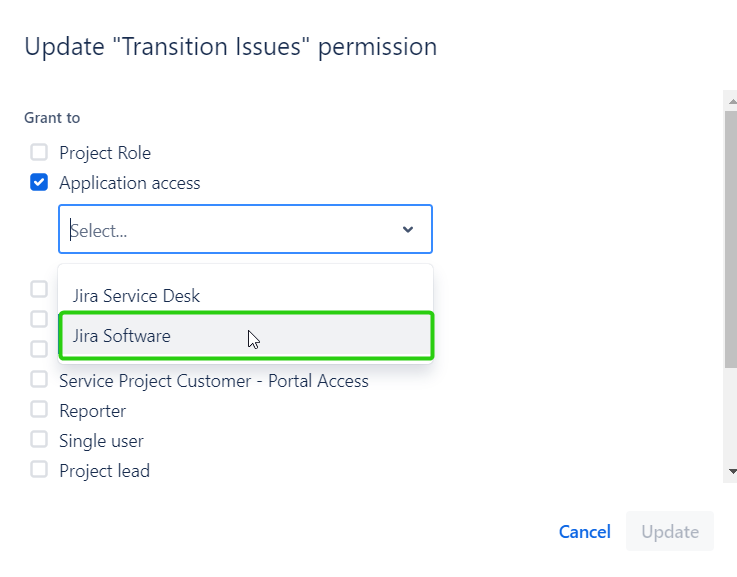The height and width of the screenshot is (577, 737).
Task: Click the scrollbar down arrow
Action: [731, 471]
